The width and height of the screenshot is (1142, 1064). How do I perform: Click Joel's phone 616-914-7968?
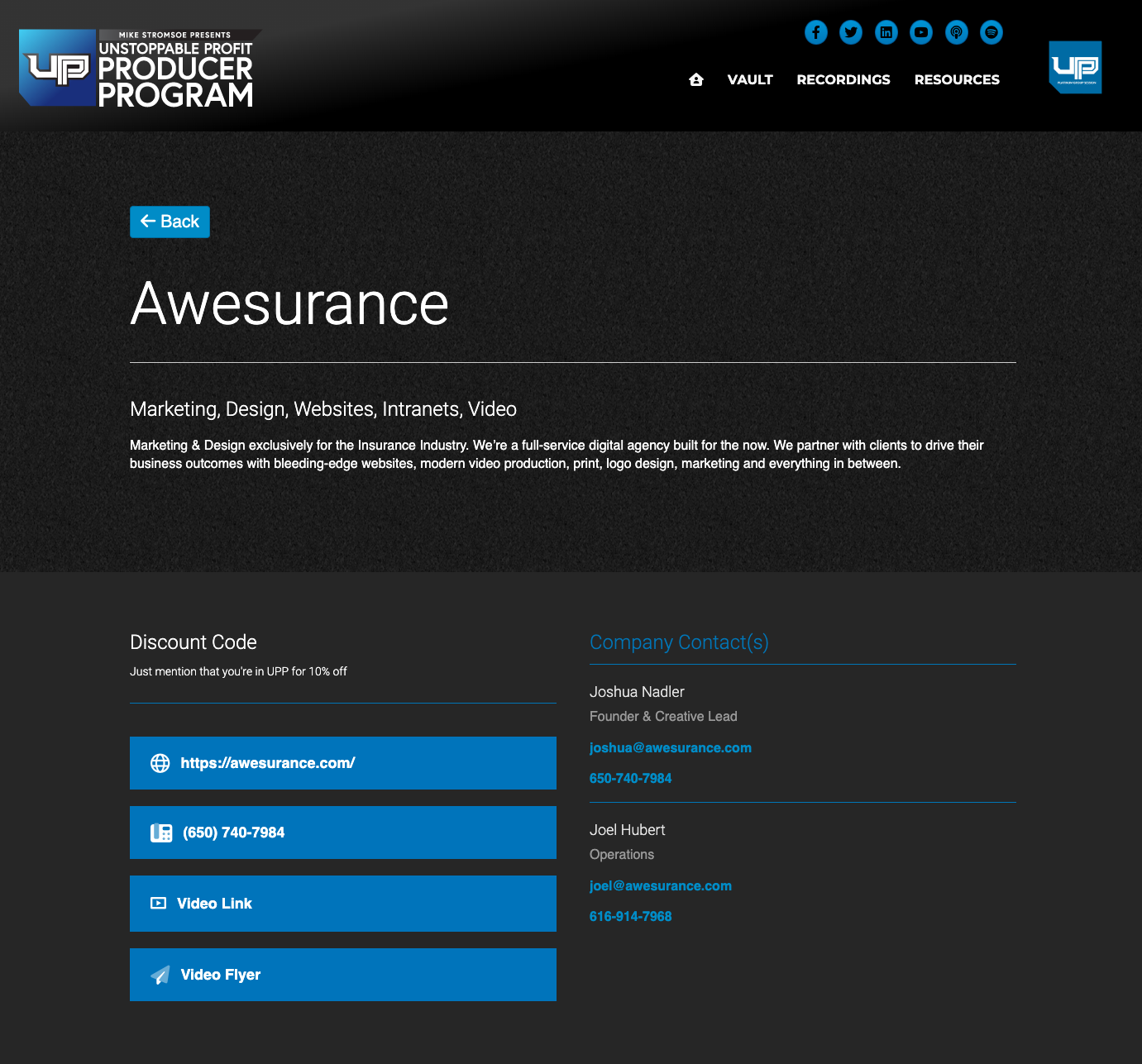coord(630,916)
